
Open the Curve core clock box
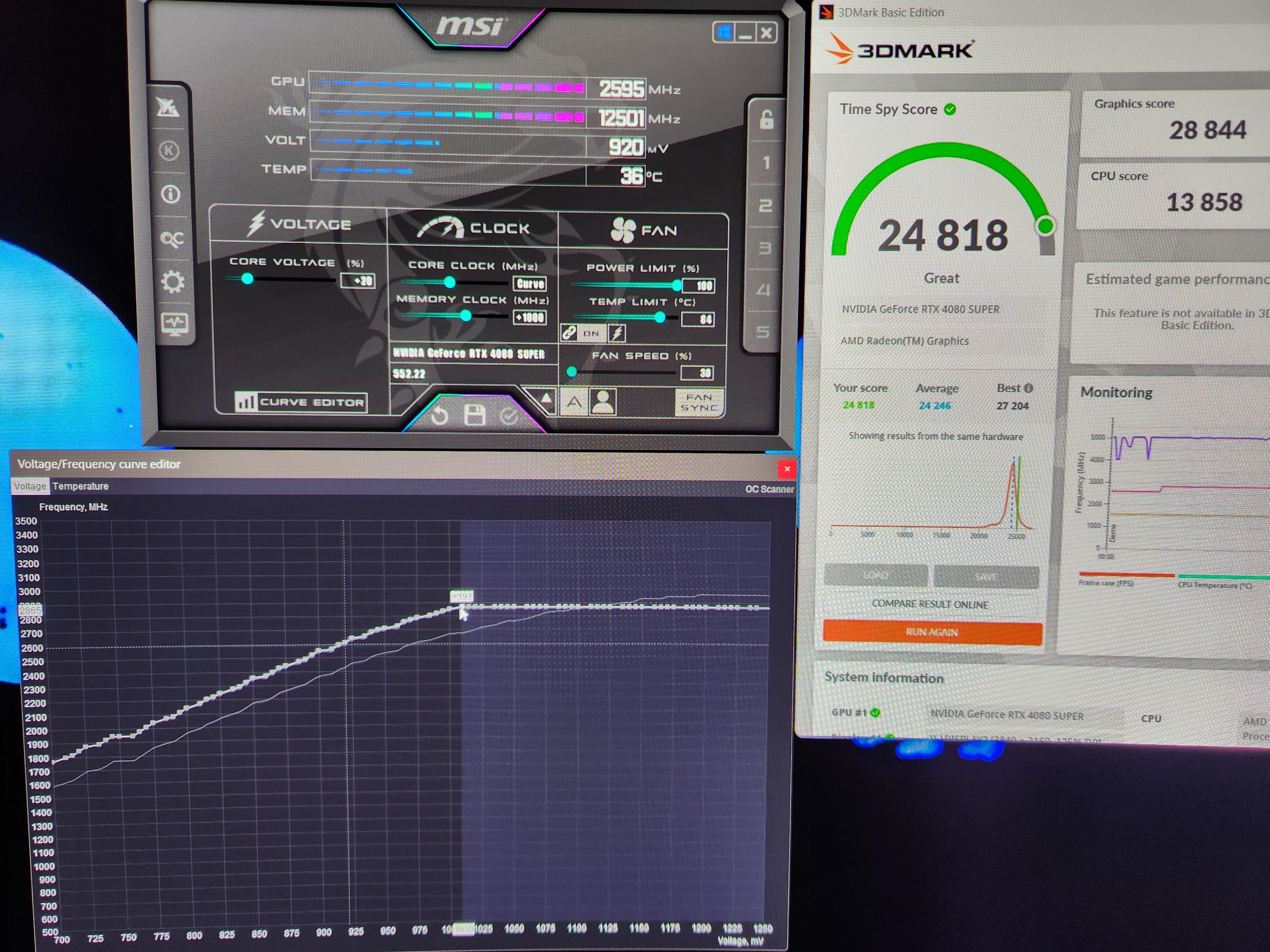pyautogui.click(x=530, y=283)
